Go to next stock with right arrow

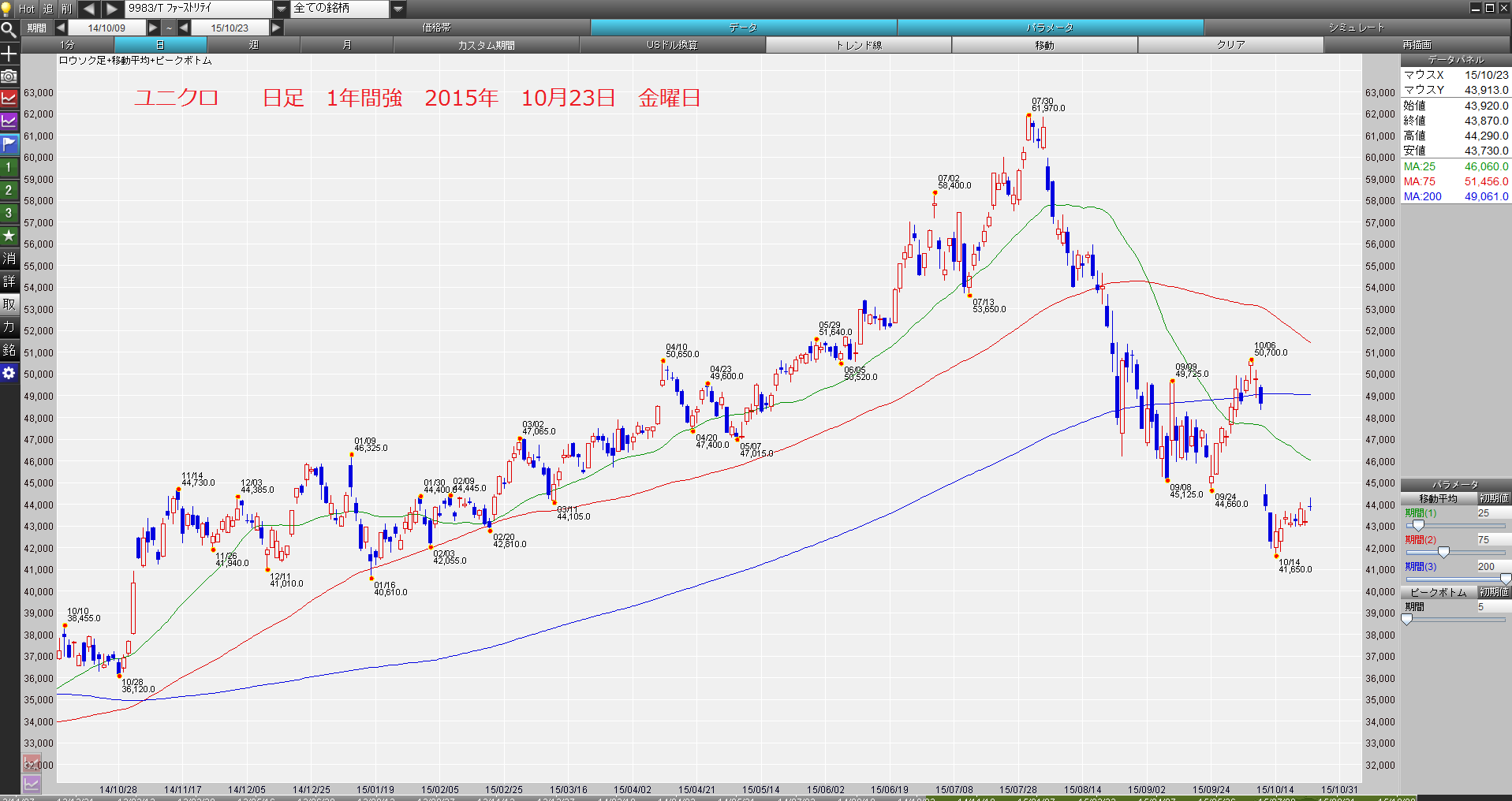pyautogui.click(x=112, y=9)
